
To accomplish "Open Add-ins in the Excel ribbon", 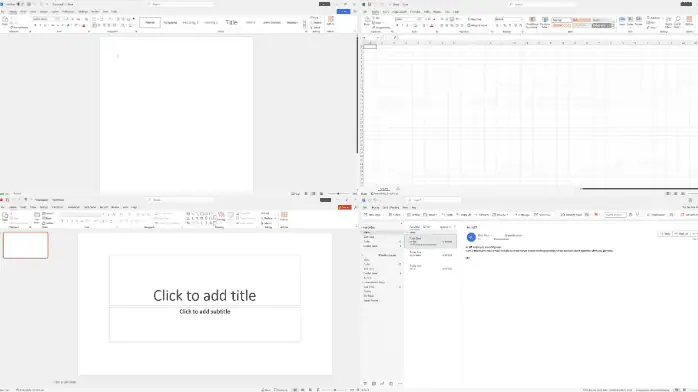I will pyautogui.click(x=689, y=20).
